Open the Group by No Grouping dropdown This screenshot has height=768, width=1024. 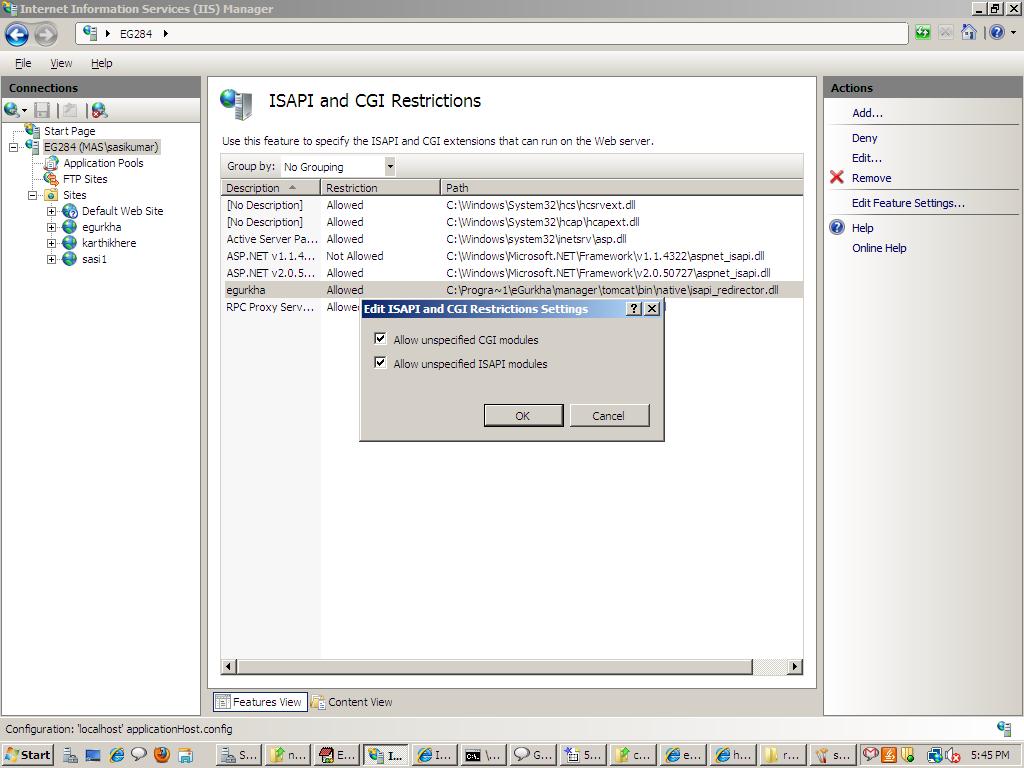390,167
